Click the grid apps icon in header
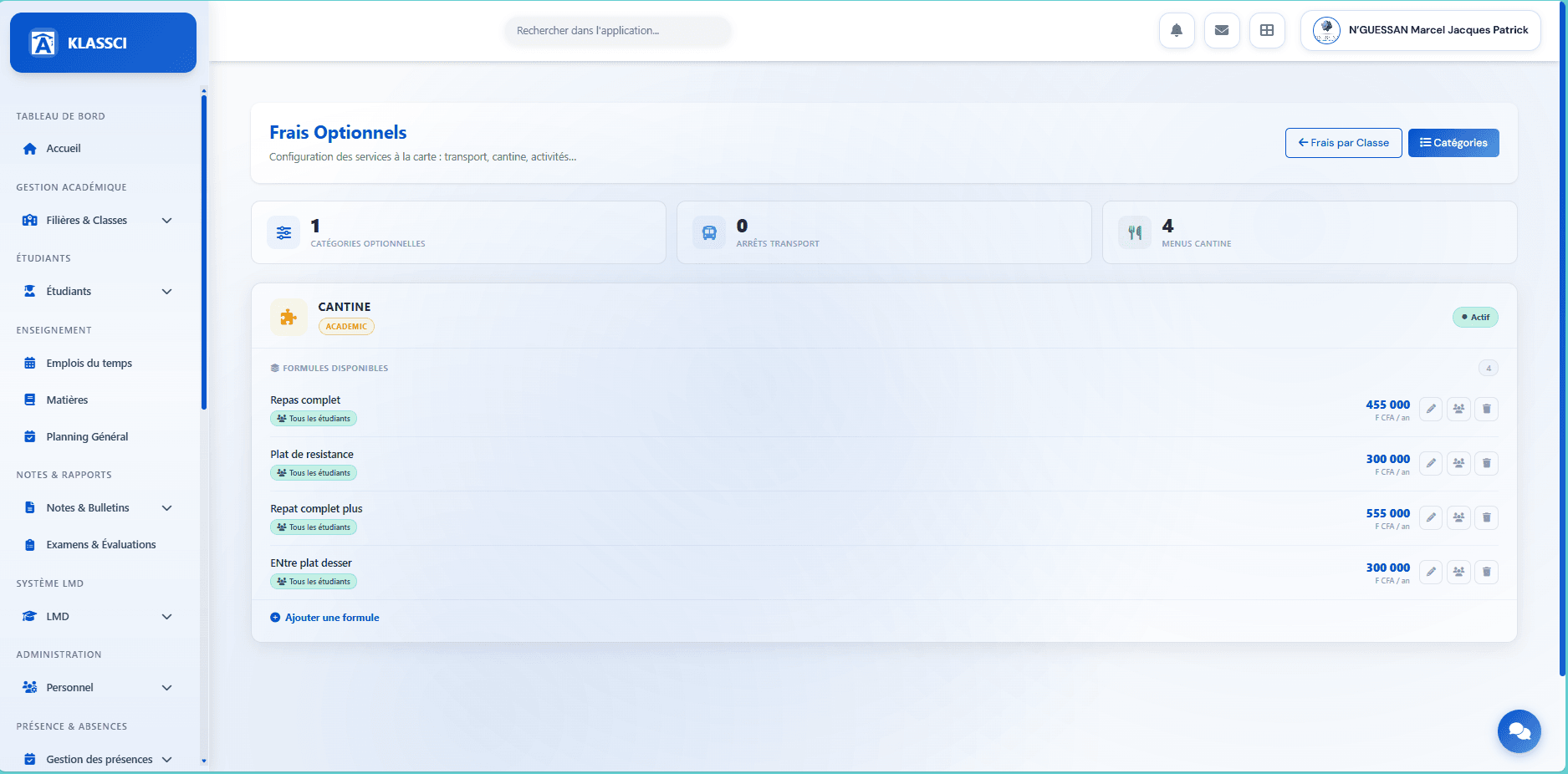This screenshot has height=774, width=1568. coord(1266,31)
